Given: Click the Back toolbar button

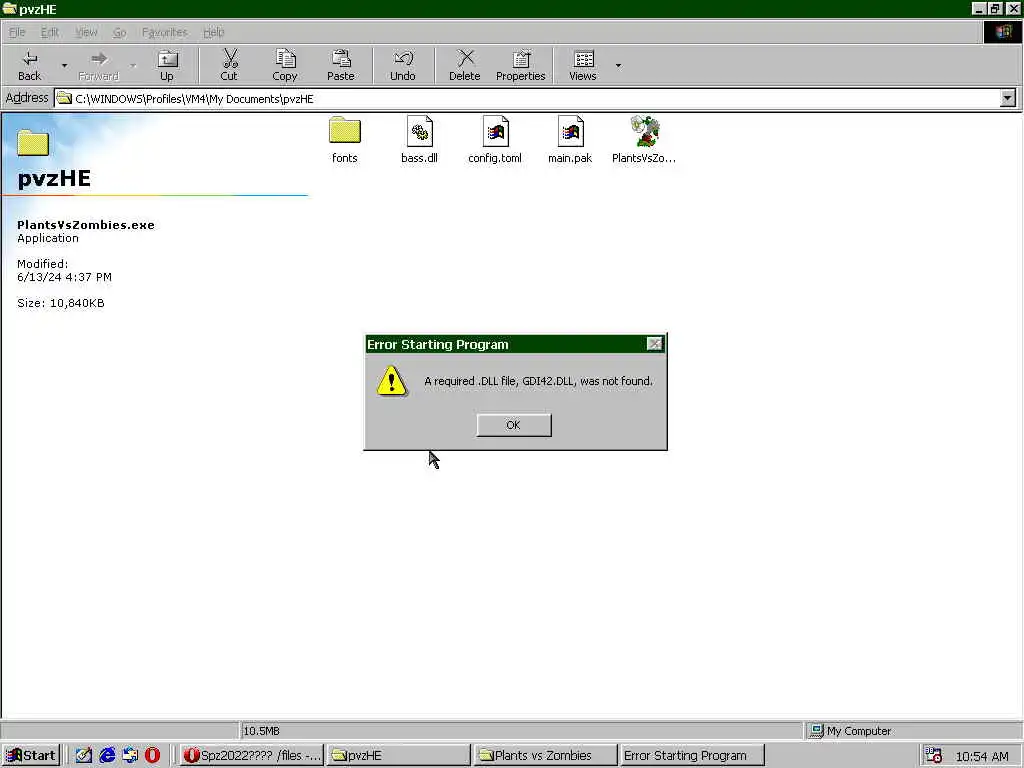Looking at the screenshot, I should [x=29, y=65].
